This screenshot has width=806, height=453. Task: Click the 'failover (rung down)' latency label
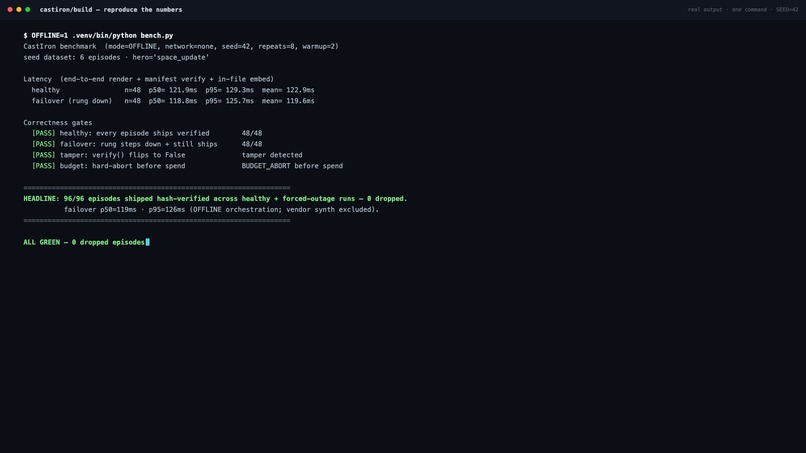pyautogui.click(x=71, y=101)
